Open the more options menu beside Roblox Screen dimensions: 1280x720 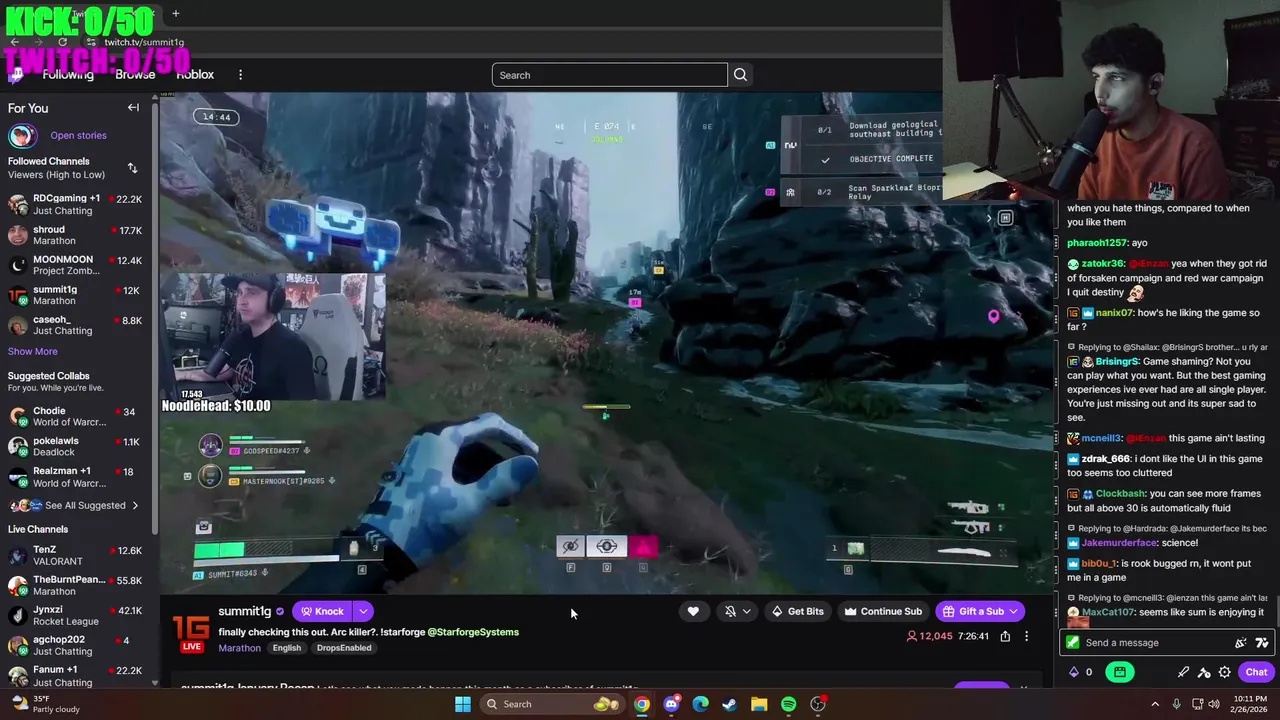[x=240, y=75]
